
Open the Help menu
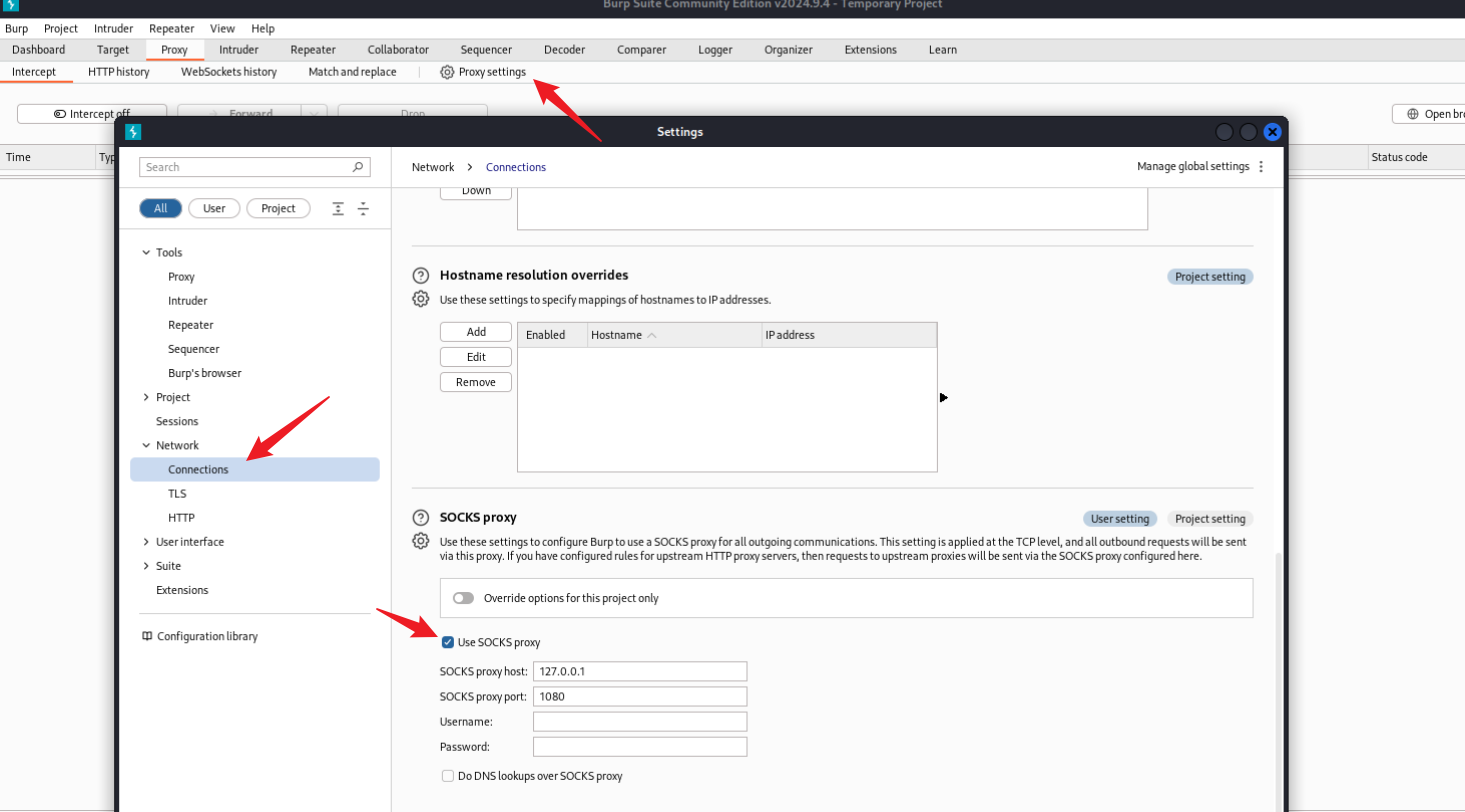tap(263, 29)
